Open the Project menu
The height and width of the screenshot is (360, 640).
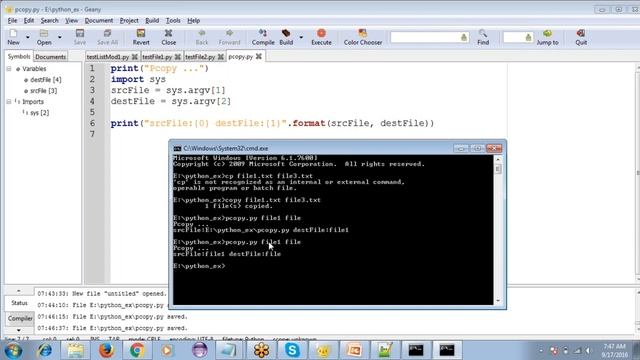(129, 20)
